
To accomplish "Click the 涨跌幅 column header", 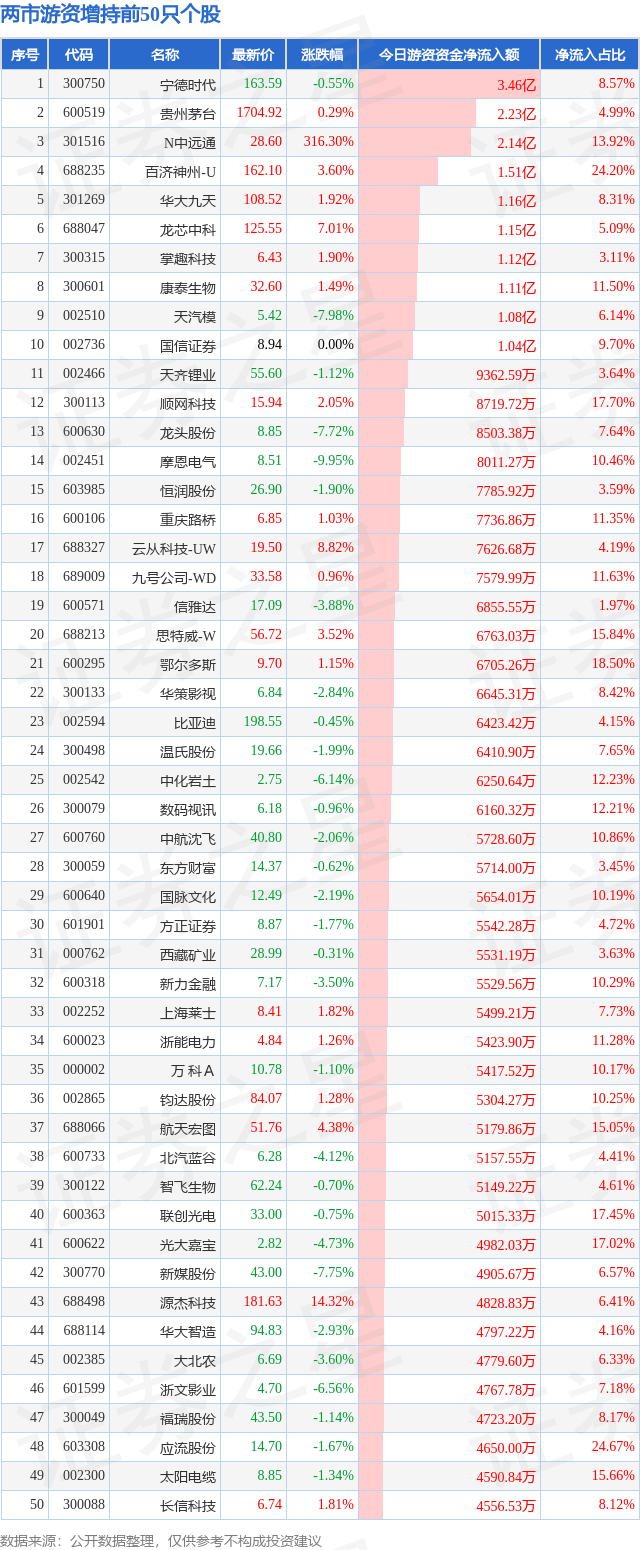I will (321, 55).
